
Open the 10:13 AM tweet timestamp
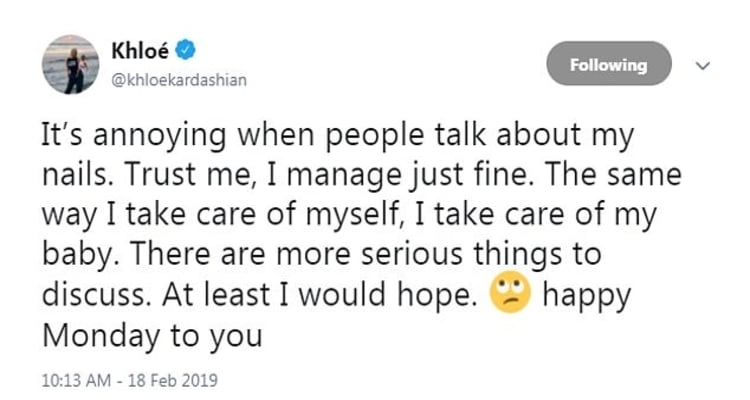tap(76, 381)
